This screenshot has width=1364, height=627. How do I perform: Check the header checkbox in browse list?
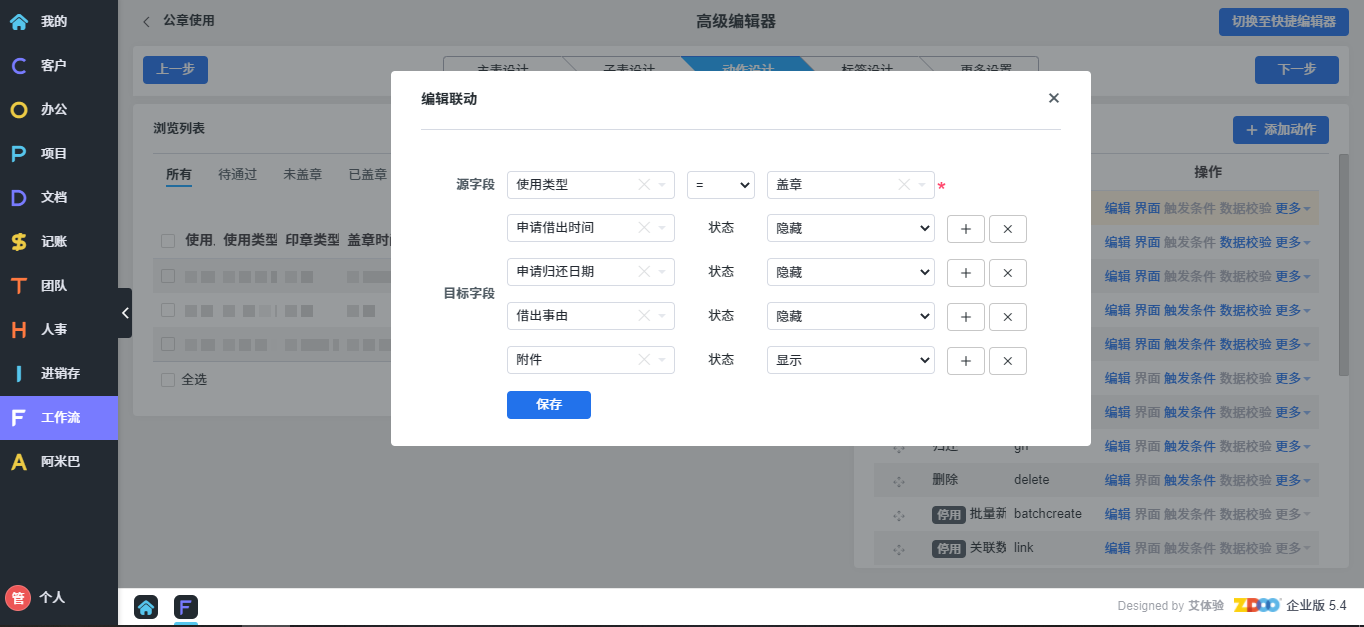point(168,240)
